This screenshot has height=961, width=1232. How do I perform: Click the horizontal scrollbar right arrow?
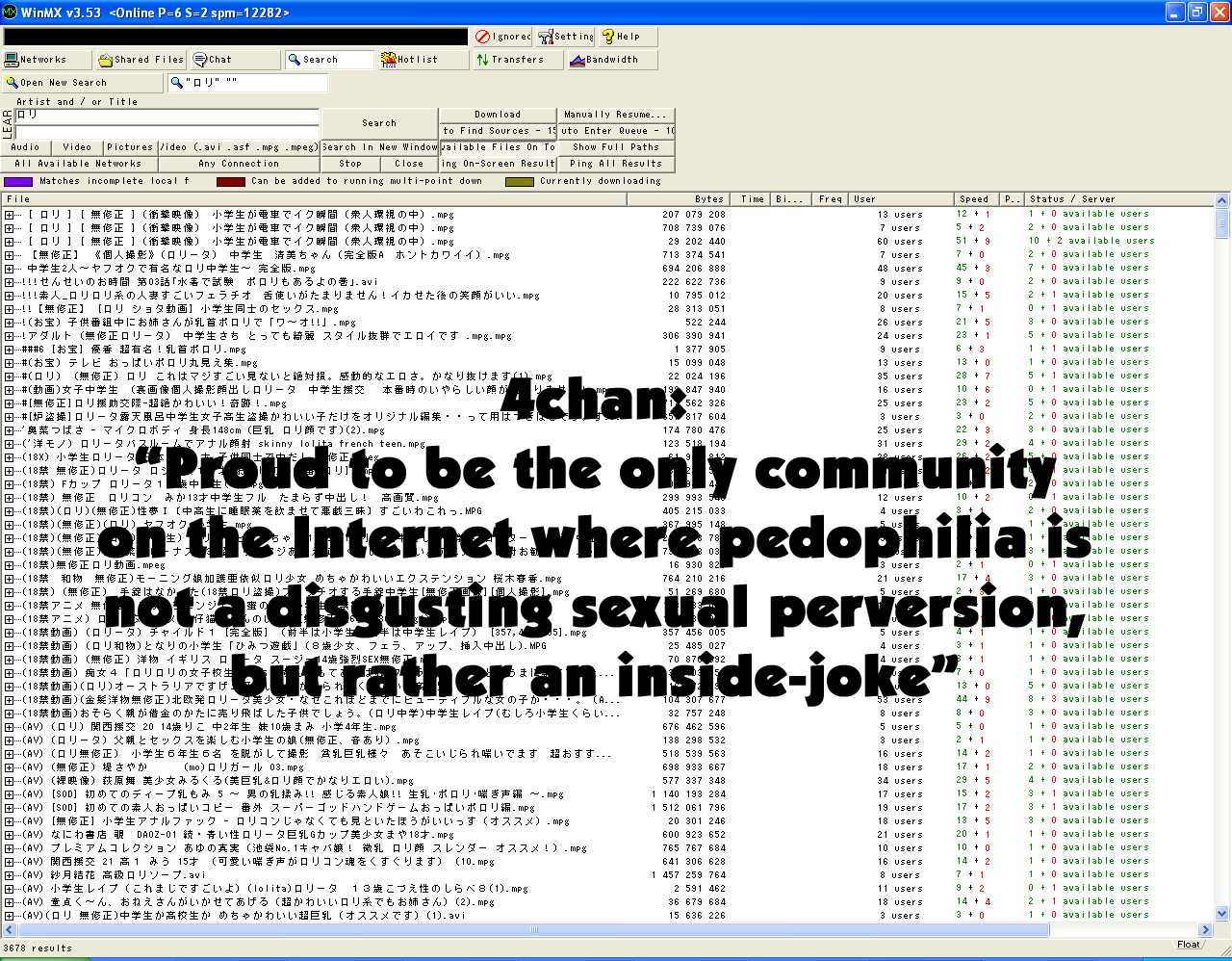click(x=1205, y=930)
